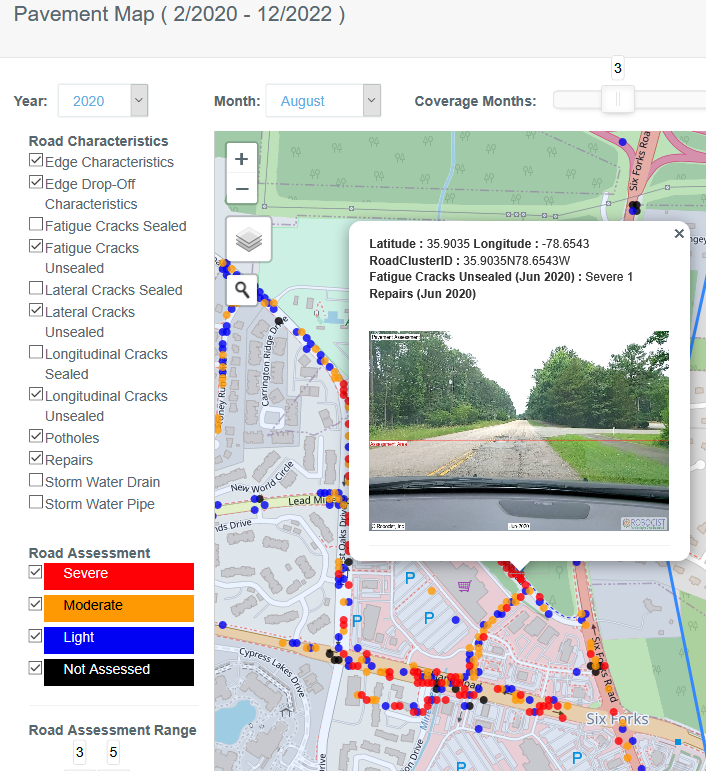
Task: Close the map popup window
Action: point(679,234)
